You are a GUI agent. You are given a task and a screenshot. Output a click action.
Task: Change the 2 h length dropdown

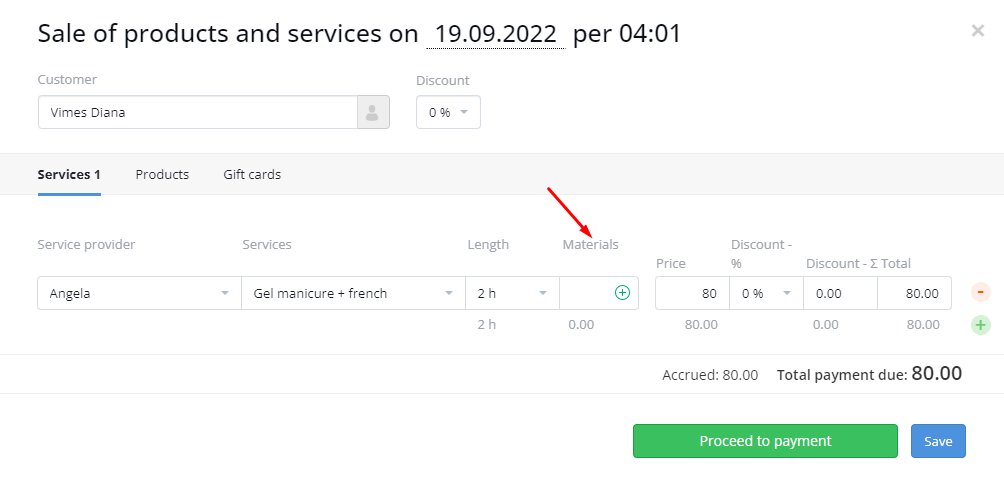[513, 293]
